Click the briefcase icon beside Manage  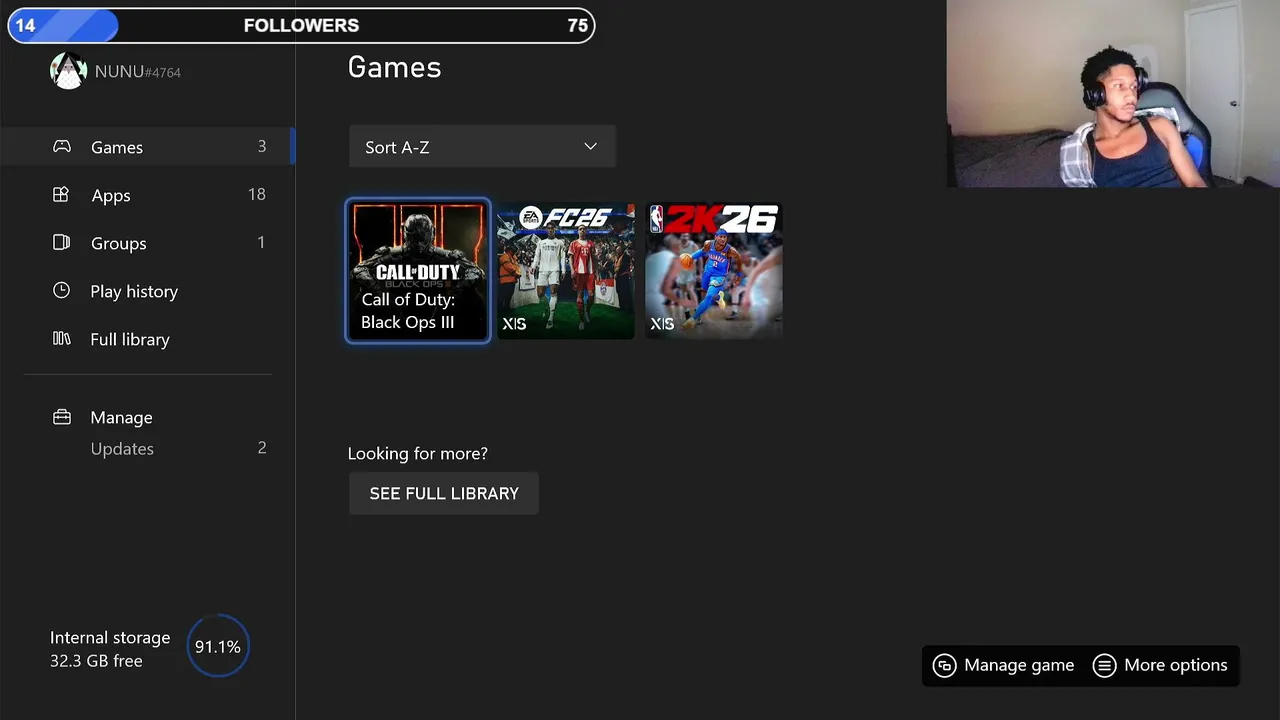tap(61, 417)
